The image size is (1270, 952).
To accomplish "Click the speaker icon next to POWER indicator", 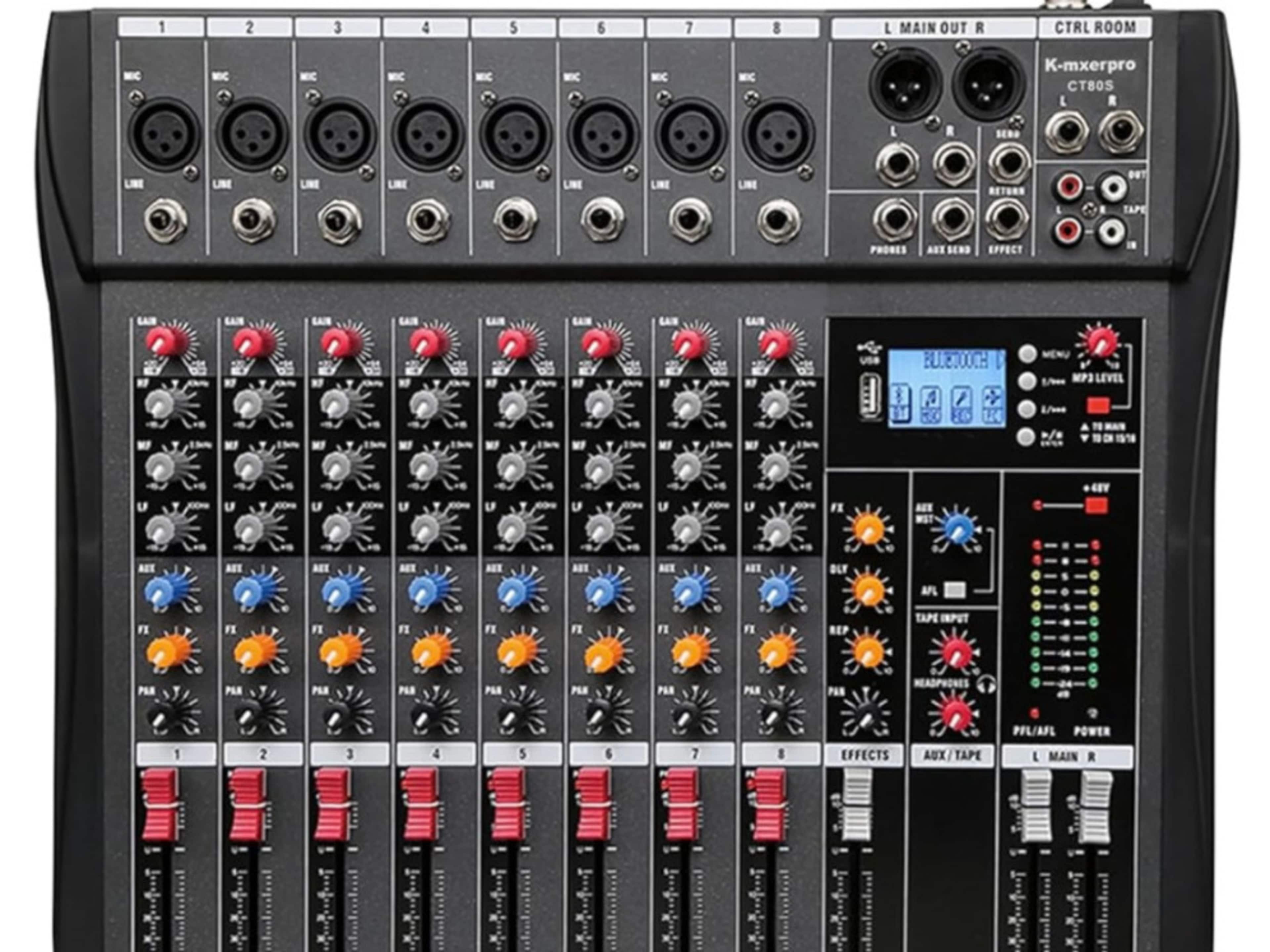I will (x=1092, y=713).
